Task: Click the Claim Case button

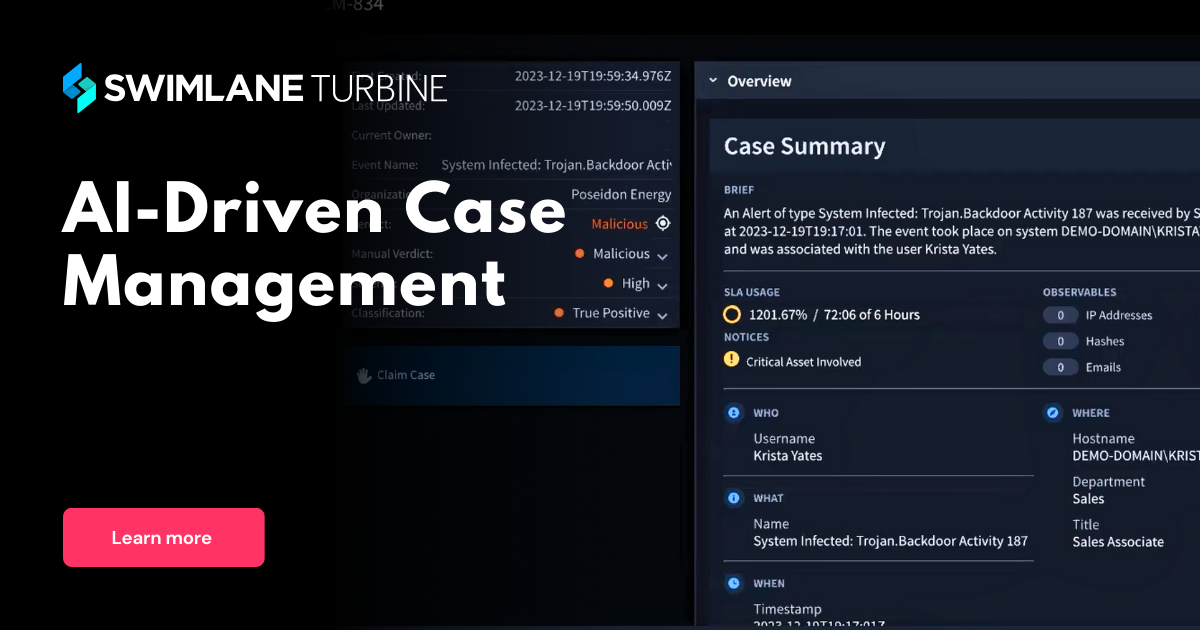Action: pyautogui.click(x=511, y=375)
